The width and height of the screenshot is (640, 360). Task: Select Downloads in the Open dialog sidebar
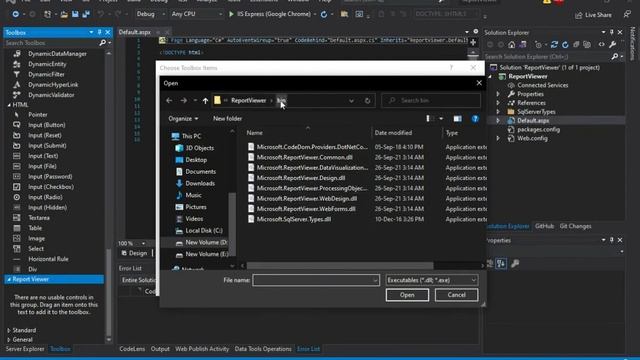(x=200, y=184)
